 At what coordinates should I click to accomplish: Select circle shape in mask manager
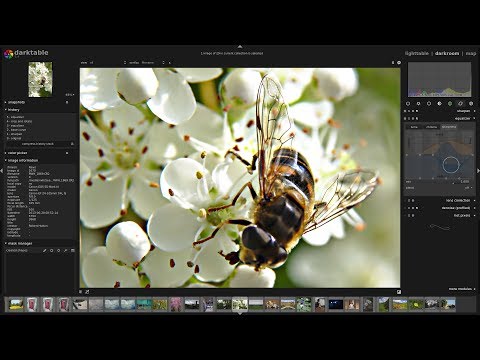(52, 250)
